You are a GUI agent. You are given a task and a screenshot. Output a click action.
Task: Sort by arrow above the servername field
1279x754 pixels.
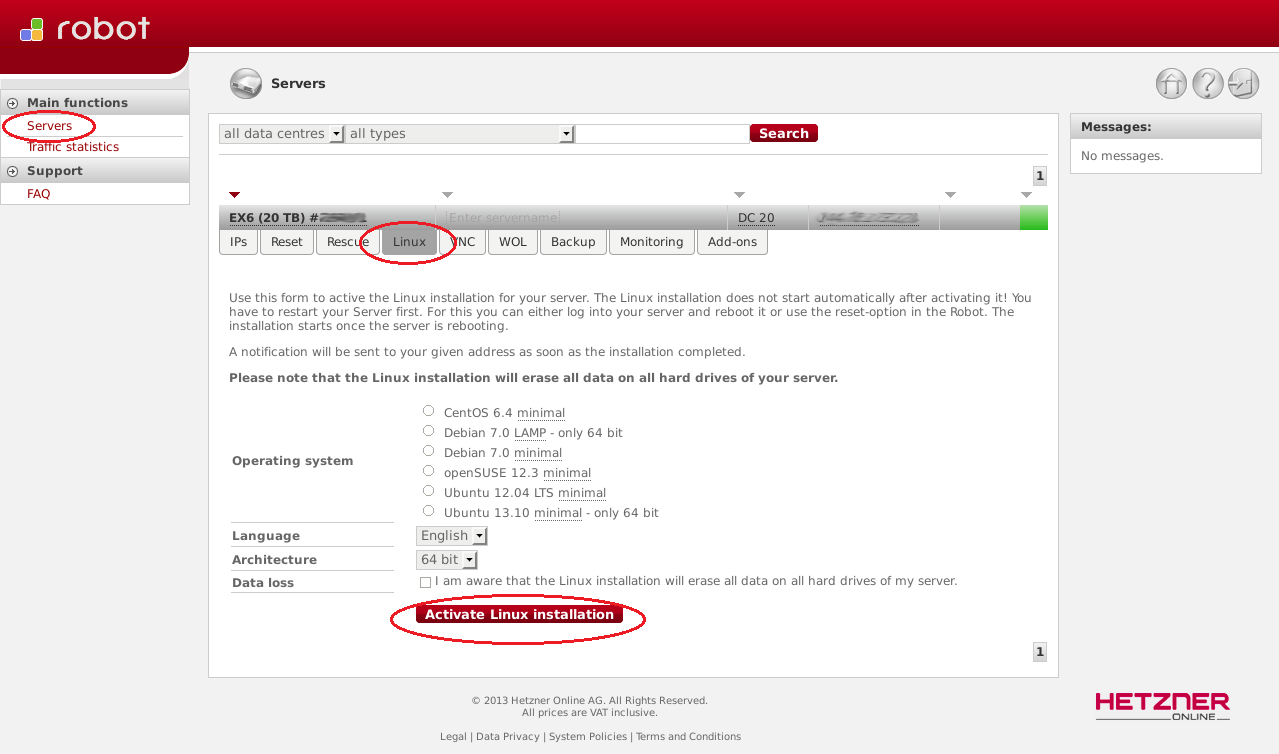[x=448, y=194]
